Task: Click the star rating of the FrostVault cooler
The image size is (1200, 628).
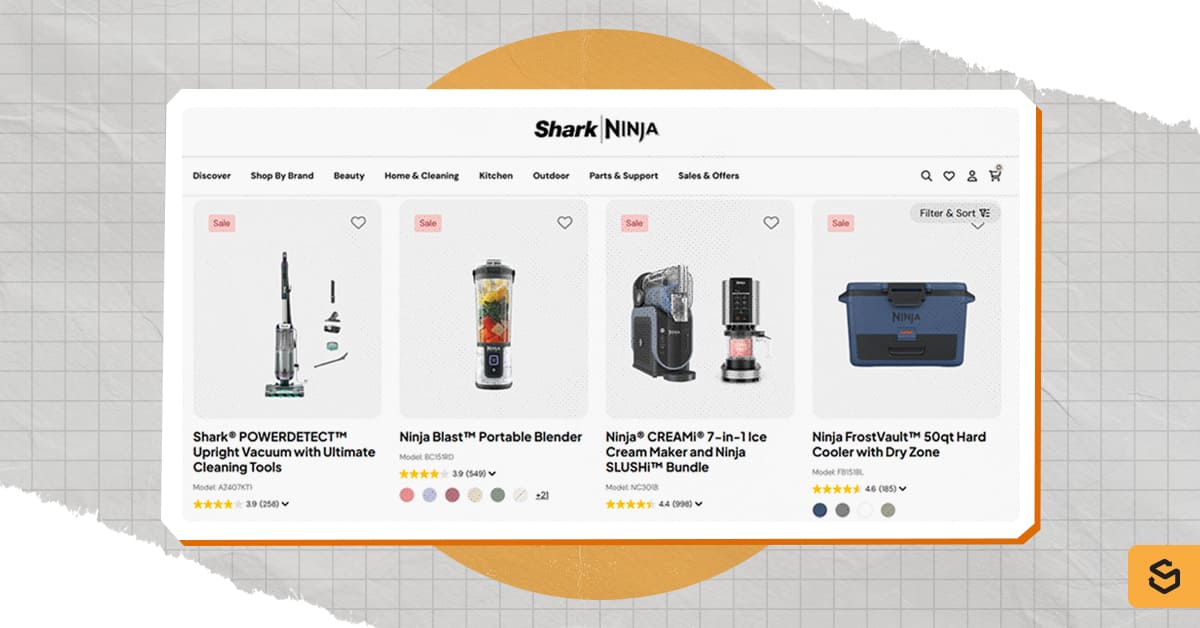Action: pos(836,489)
